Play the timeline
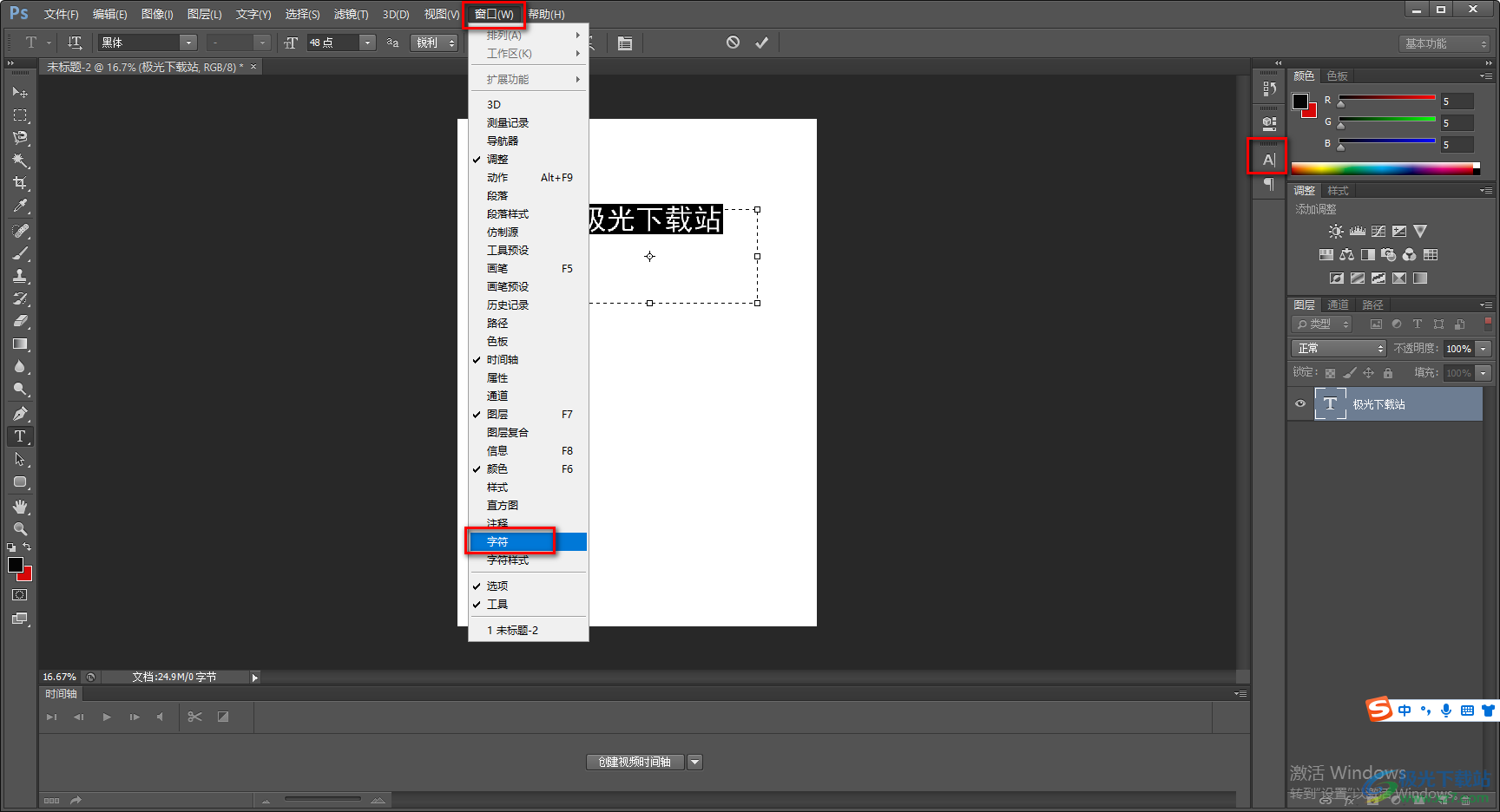The width and height of the screenshot is (1500, 812). pyautogui.click(x=107, y=717)
